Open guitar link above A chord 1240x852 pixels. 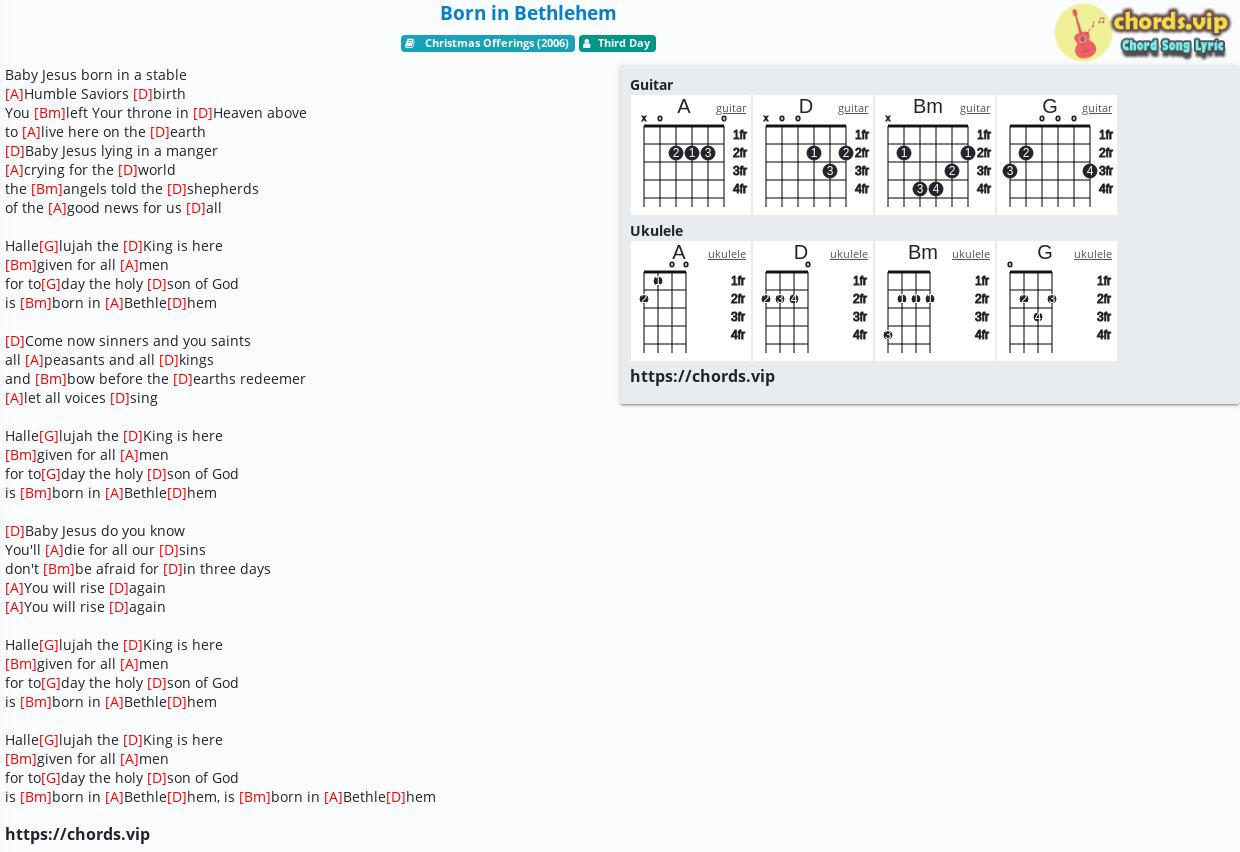coord(731,108)
